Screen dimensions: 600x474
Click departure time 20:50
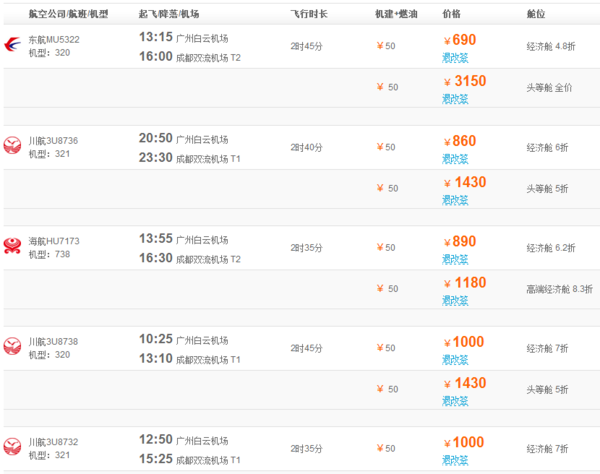[156, 138]
